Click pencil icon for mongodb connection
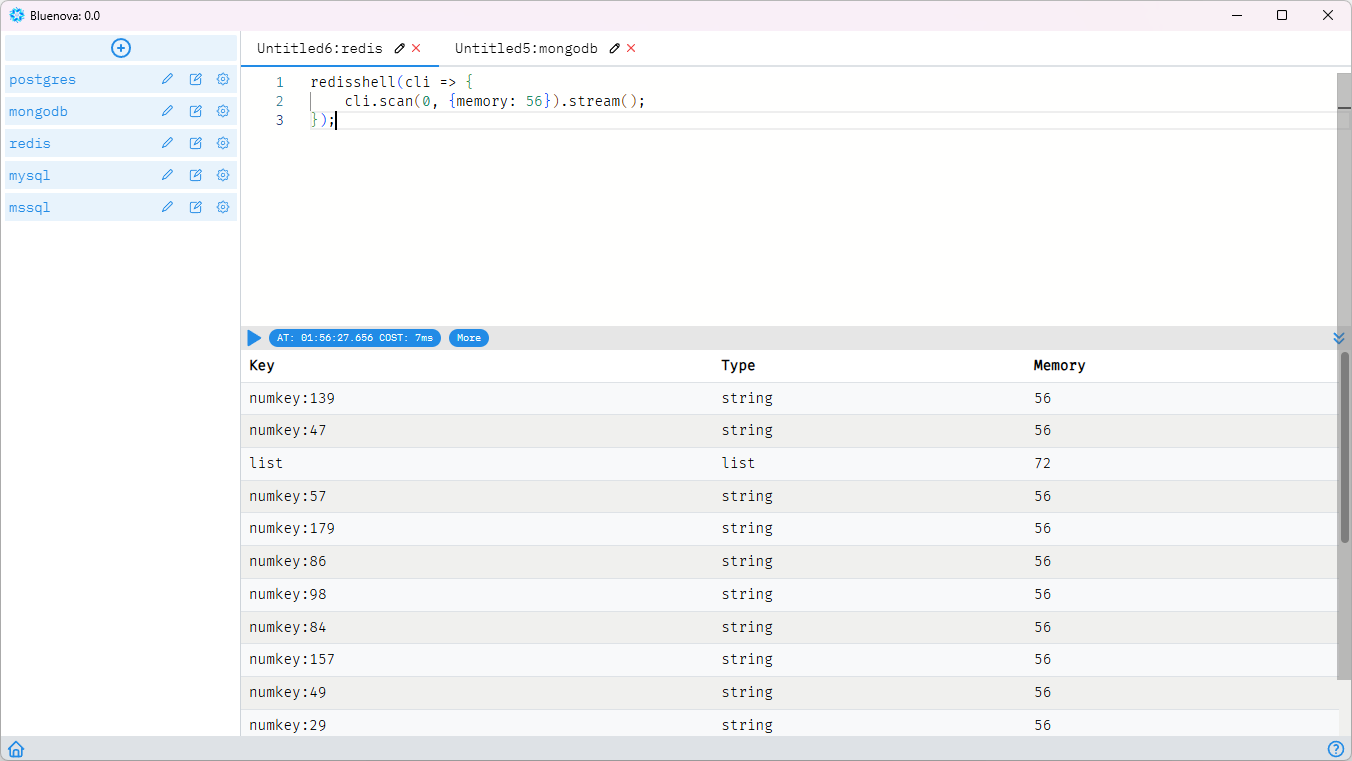Viewport: 1352px width, 761px height. 167,111
